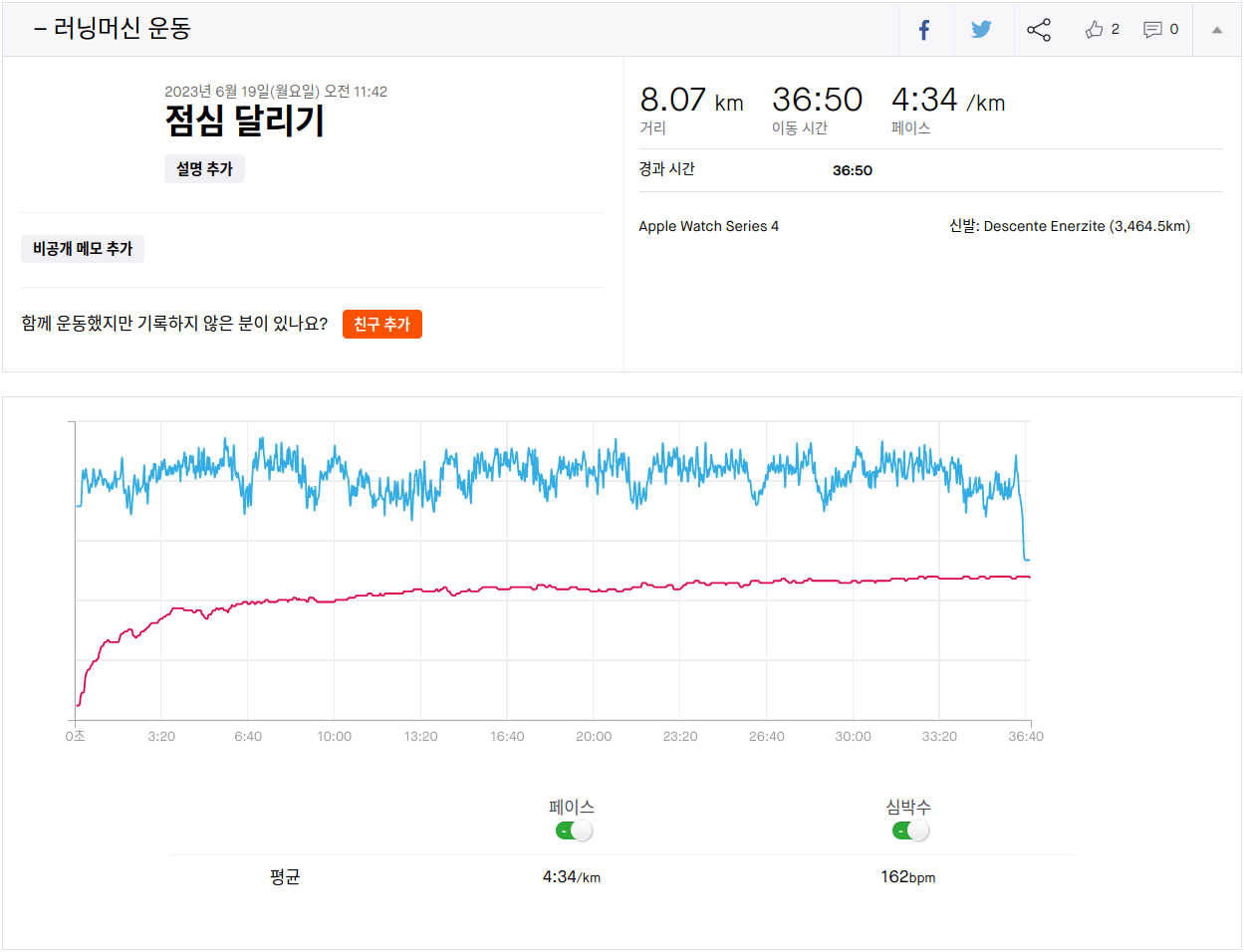Click the 경과 시간 label
This screenshot has height=952, width=1244.
(666, 169)
